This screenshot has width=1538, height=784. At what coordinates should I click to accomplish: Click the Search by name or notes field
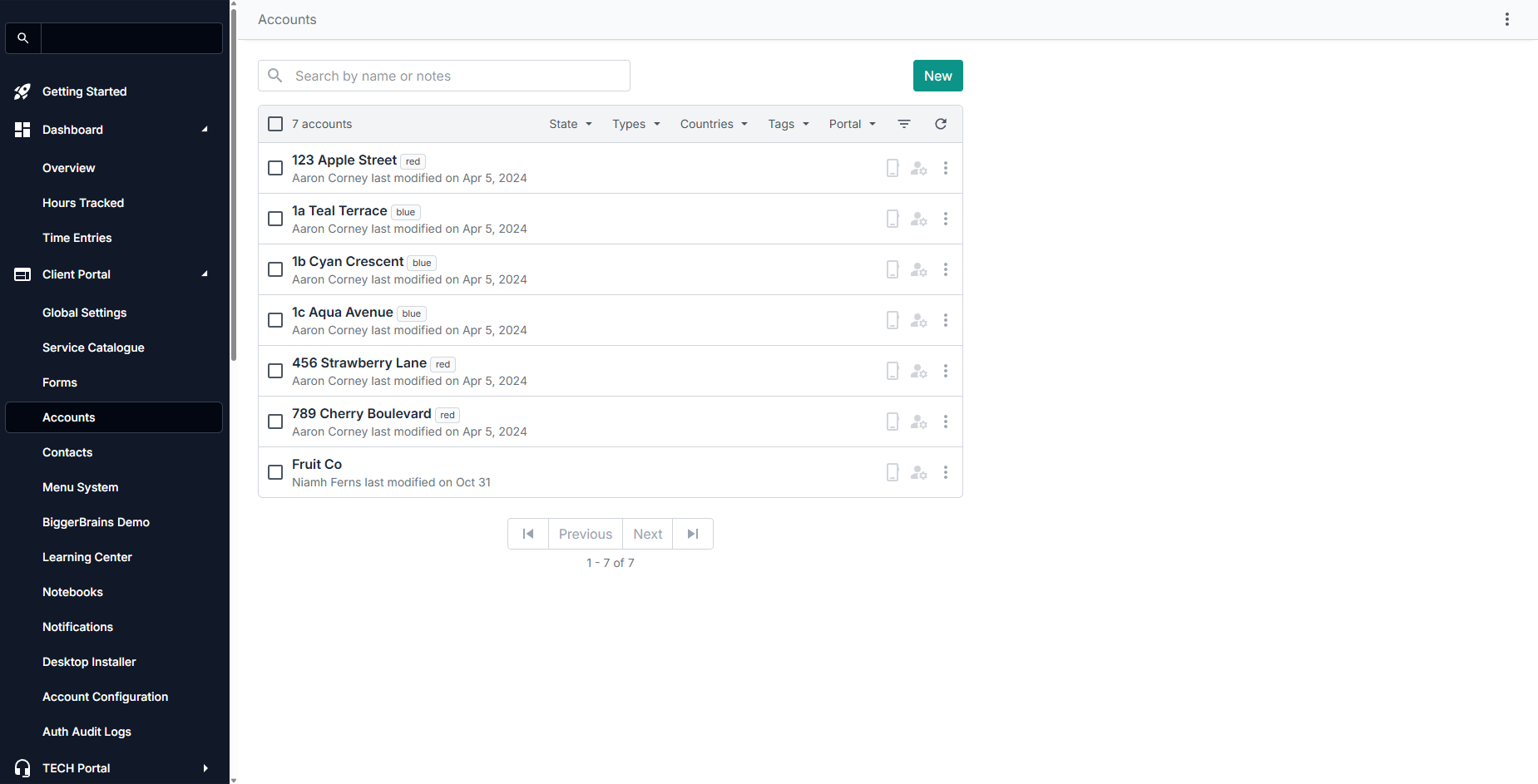[444, 76]
